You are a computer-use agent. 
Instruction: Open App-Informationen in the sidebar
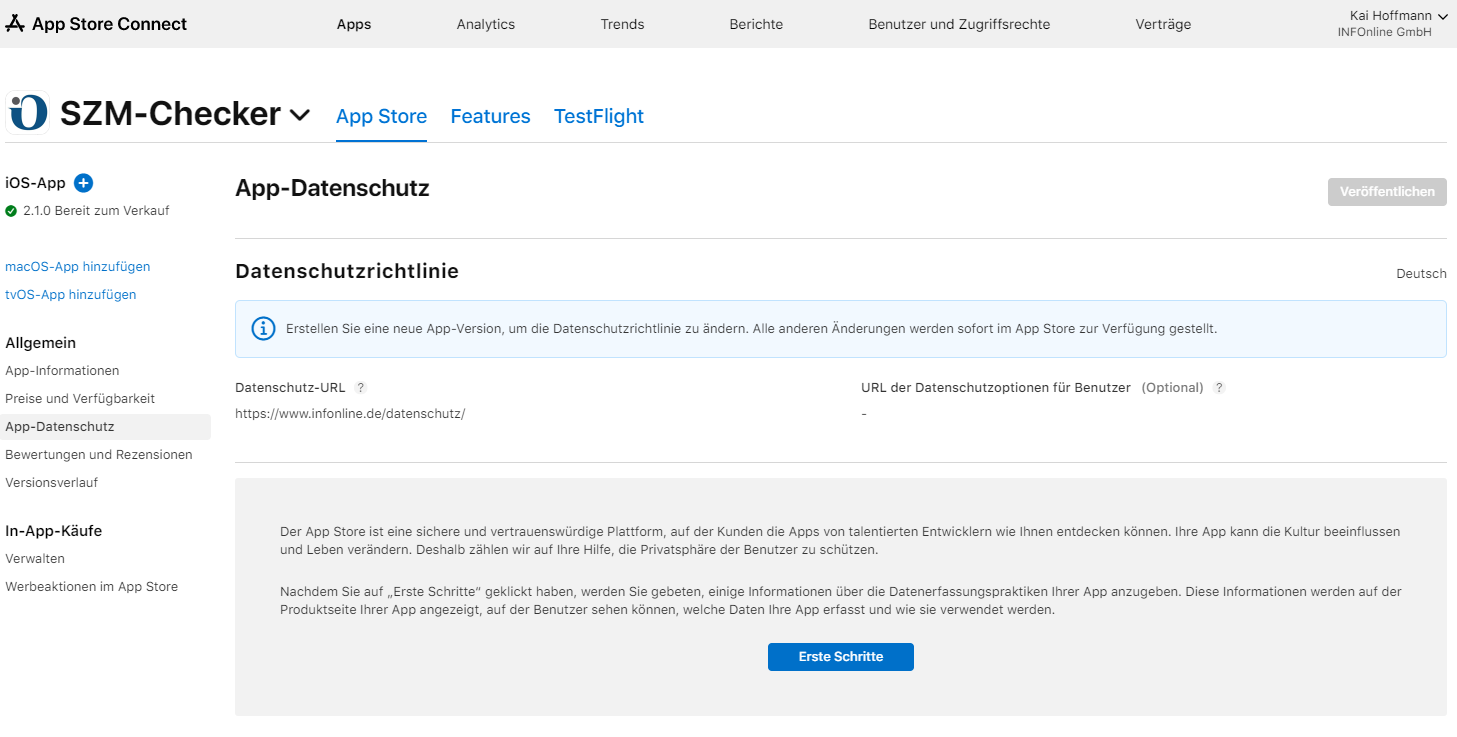[62, 371]
